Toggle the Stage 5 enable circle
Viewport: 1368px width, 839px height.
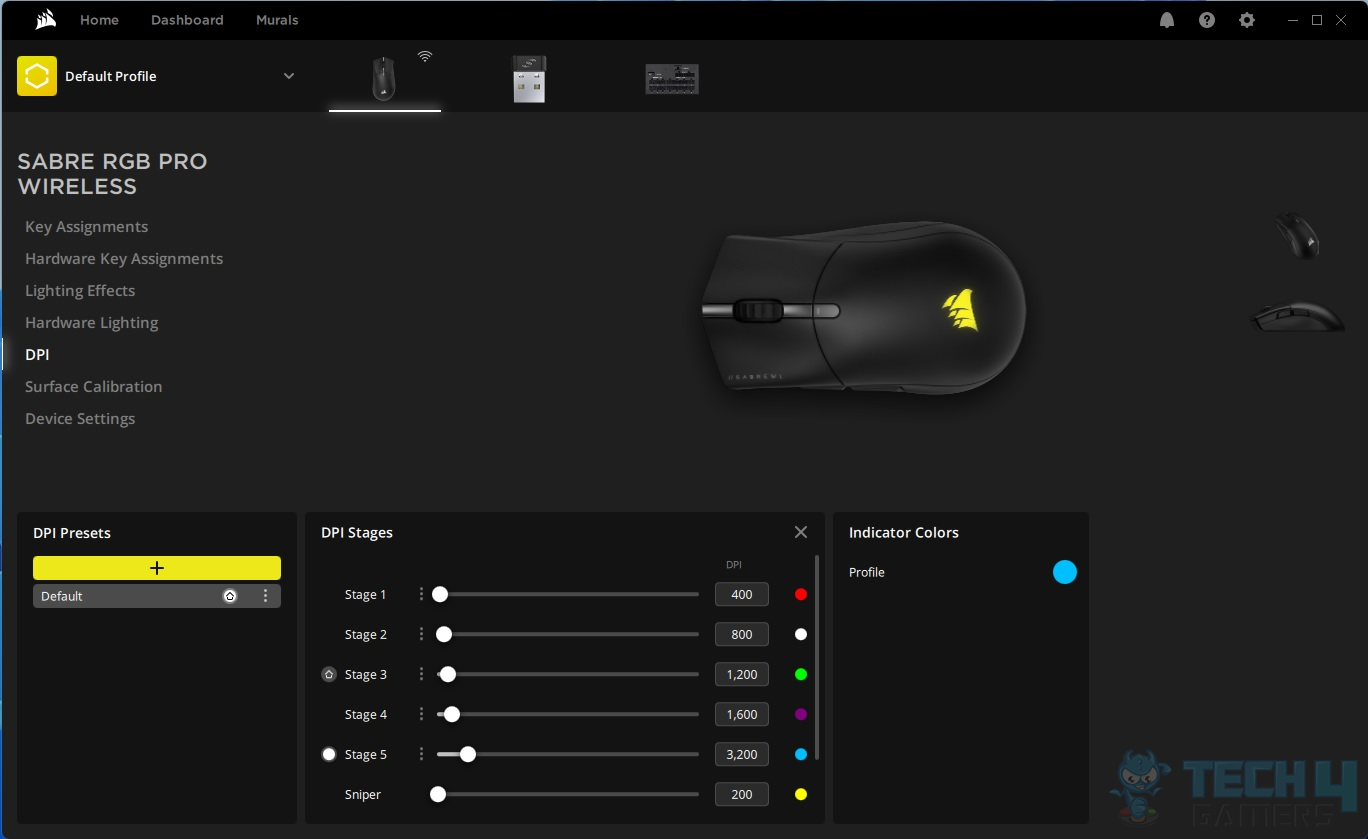[x=329, y=754]
